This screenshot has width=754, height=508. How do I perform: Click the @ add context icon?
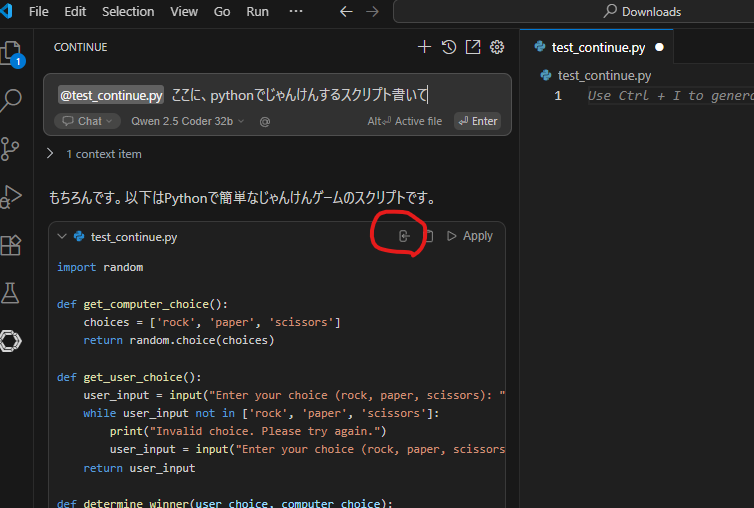(264, 122)
